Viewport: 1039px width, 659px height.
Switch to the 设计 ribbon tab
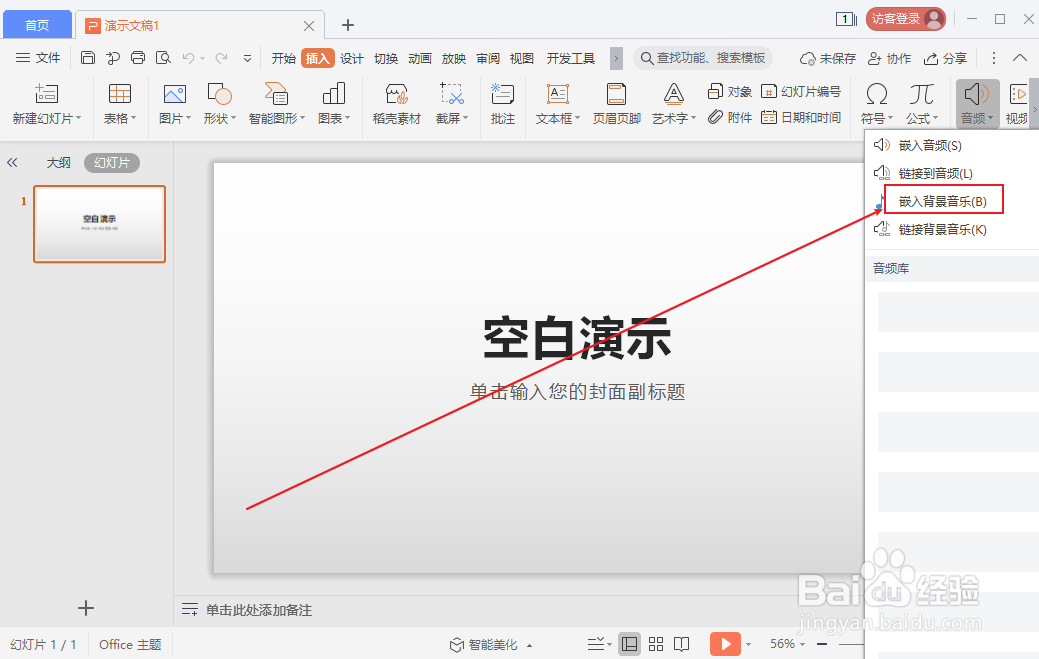point(351,58)
